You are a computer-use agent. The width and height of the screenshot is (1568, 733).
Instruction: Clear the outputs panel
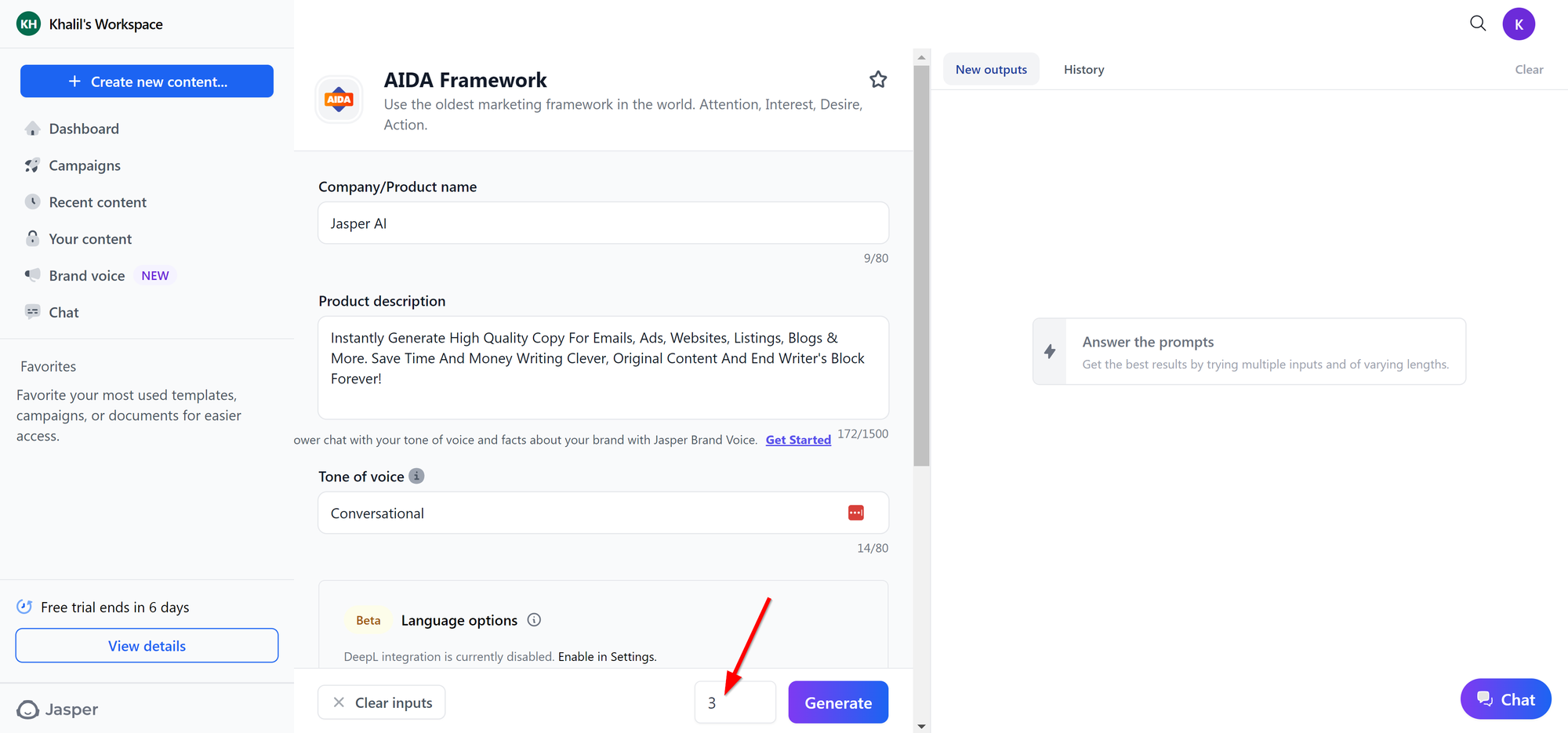pyautogui.click(x=1529, y=69)
